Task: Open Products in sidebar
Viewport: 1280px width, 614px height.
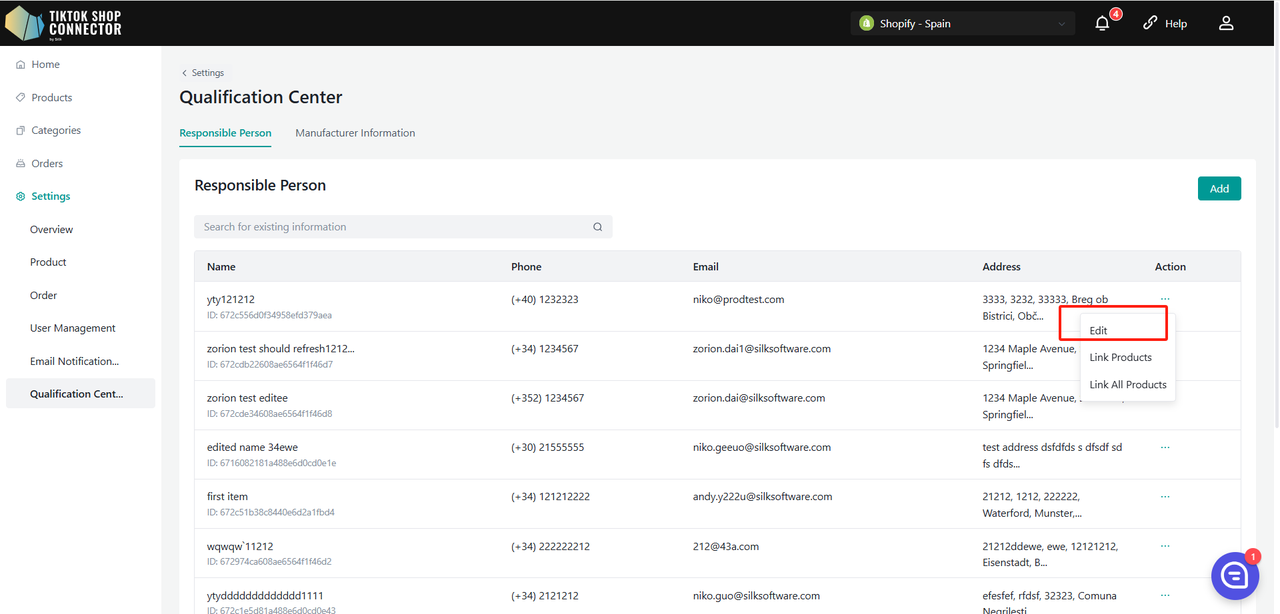Action: pos(51,97)
